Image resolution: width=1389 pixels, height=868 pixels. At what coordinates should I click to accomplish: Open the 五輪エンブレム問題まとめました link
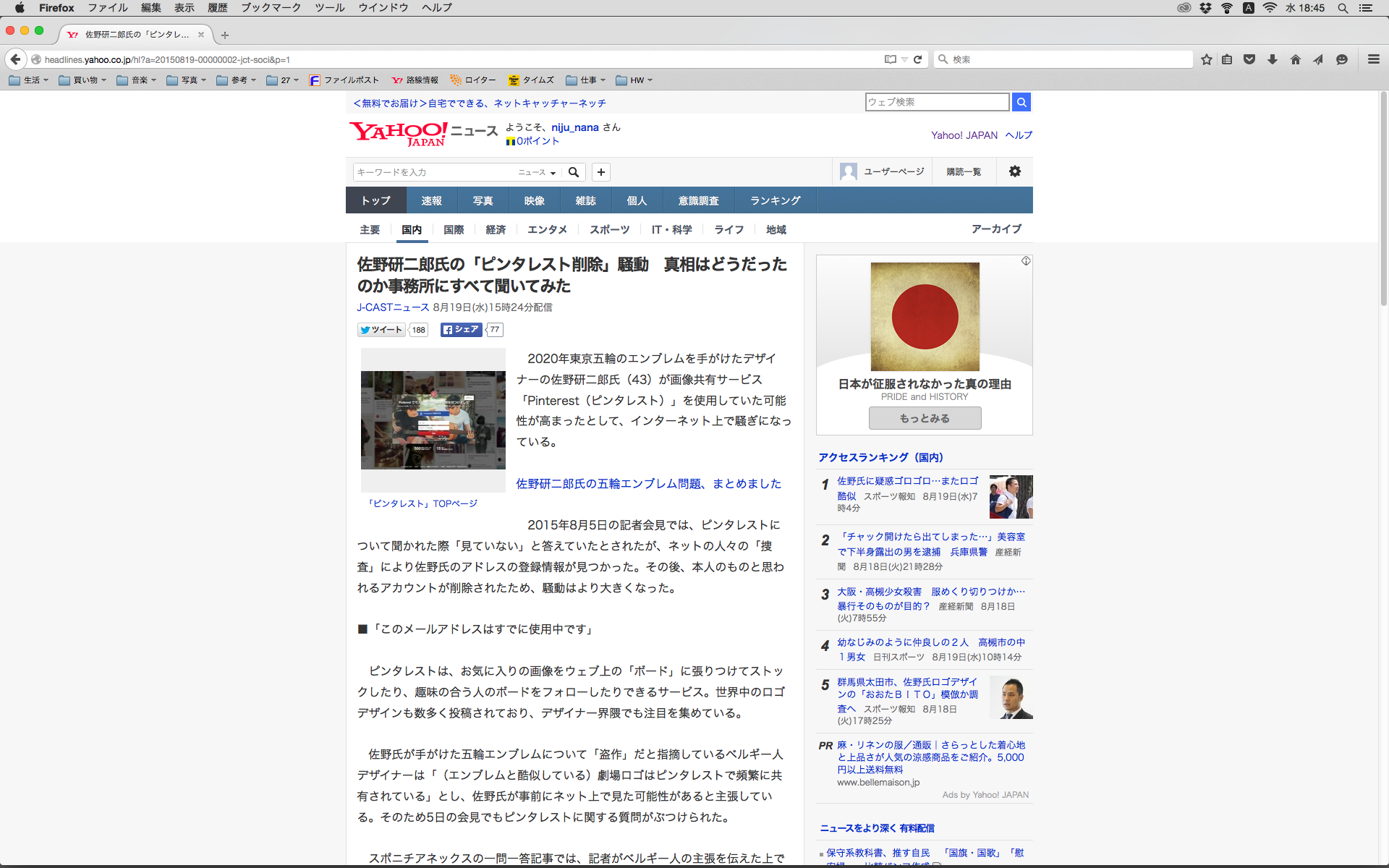(x=648, y=483)
